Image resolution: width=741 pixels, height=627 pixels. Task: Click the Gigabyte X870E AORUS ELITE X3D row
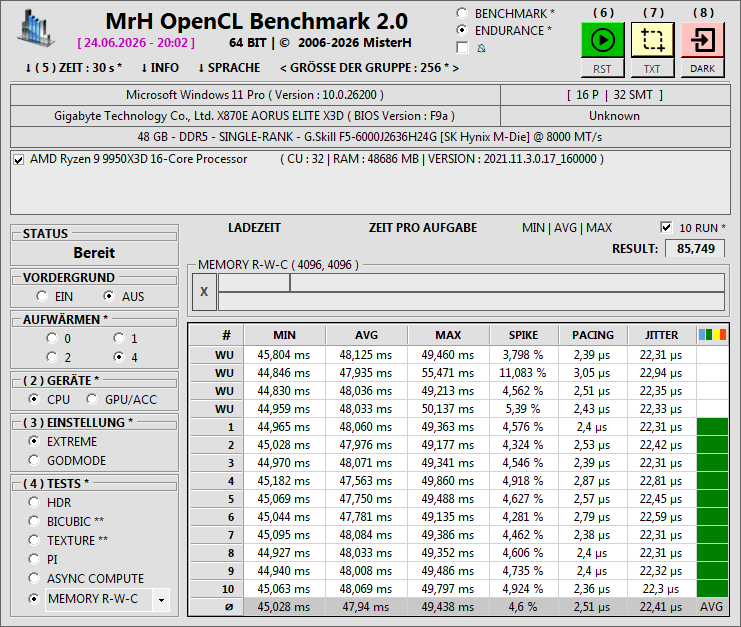pos(255,116)
